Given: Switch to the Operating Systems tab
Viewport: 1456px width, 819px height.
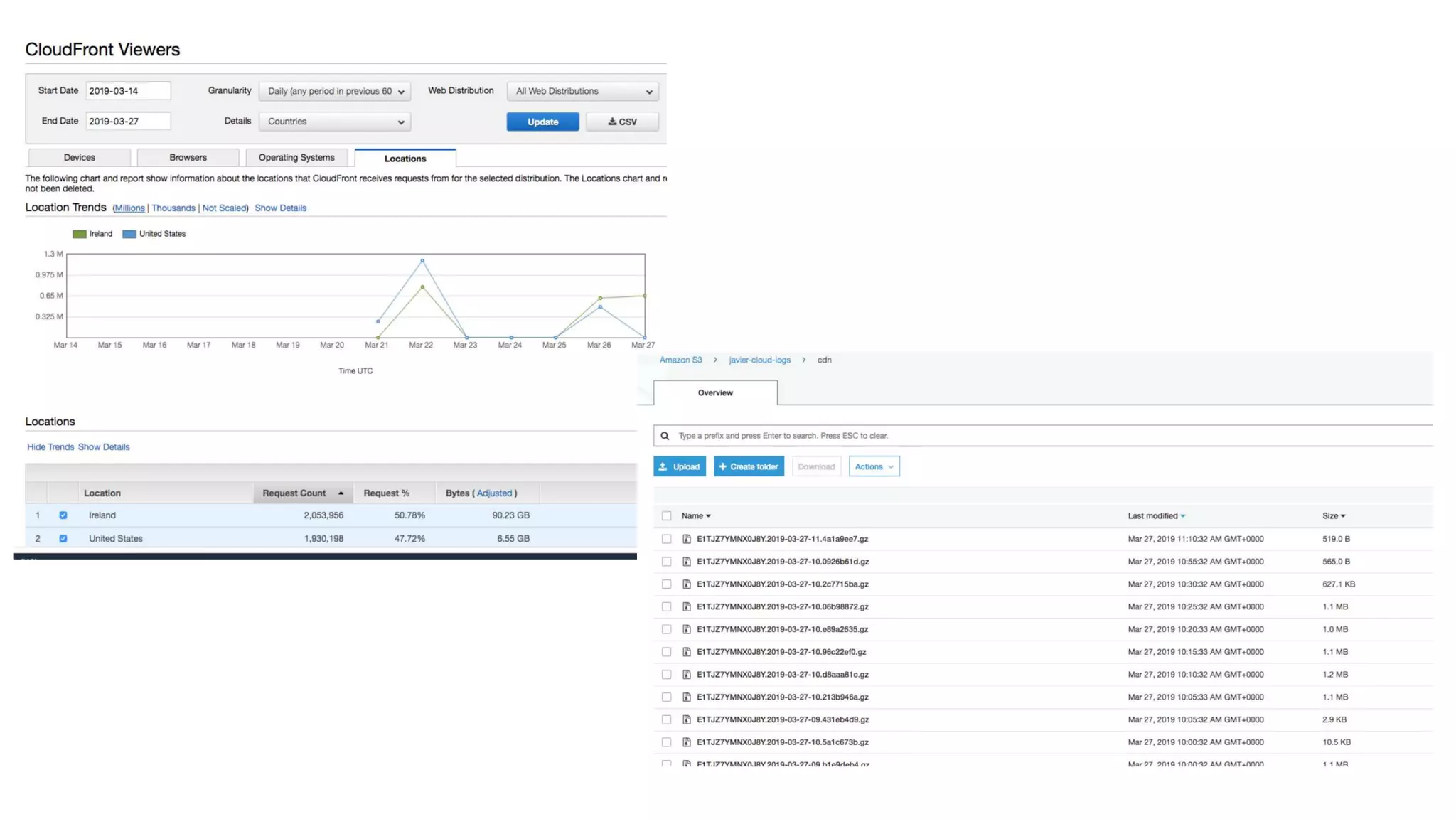Looking at the screenshot, I should point(296,158).
